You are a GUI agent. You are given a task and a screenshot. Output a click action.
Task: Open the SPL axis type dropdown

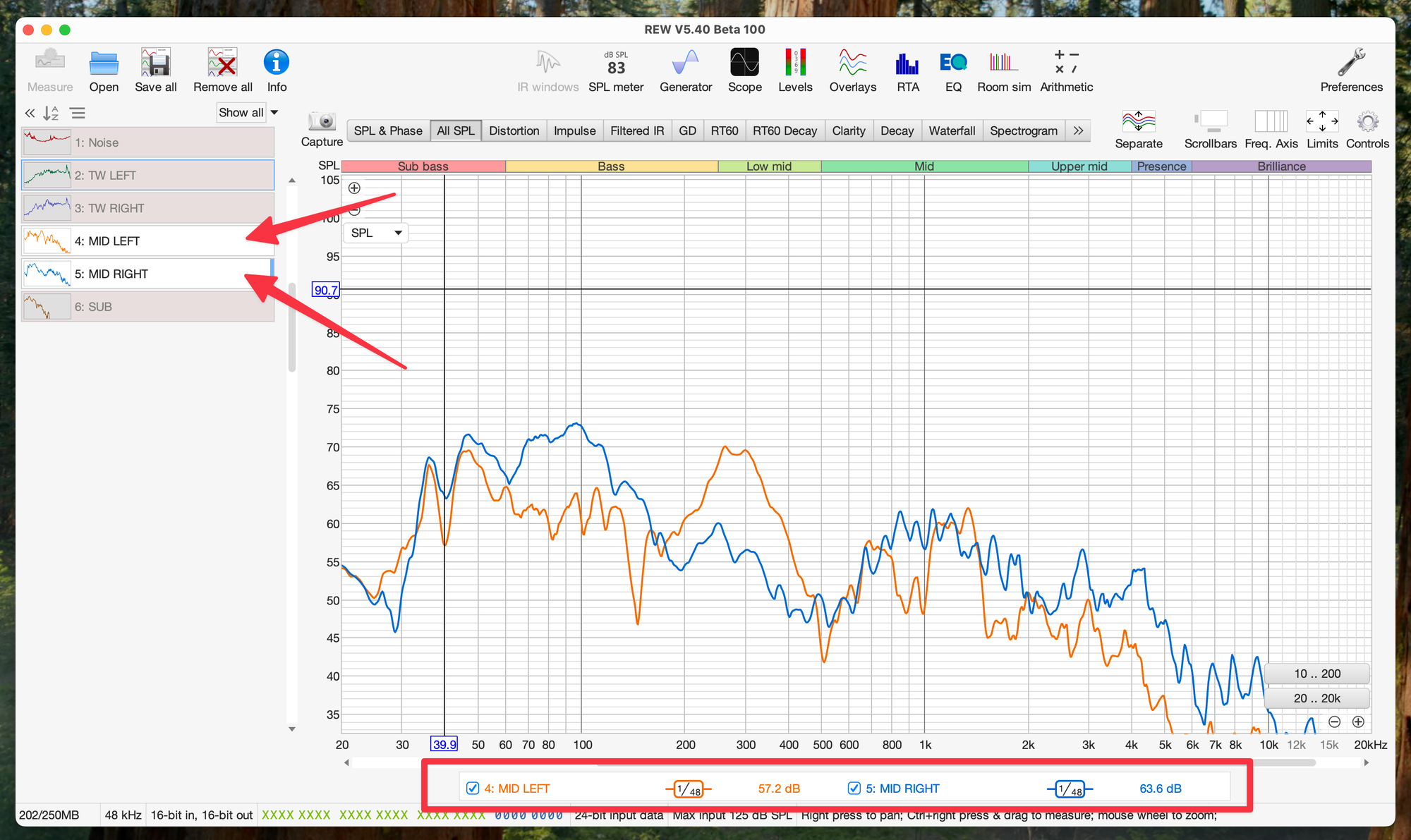[x=376, y=233]
